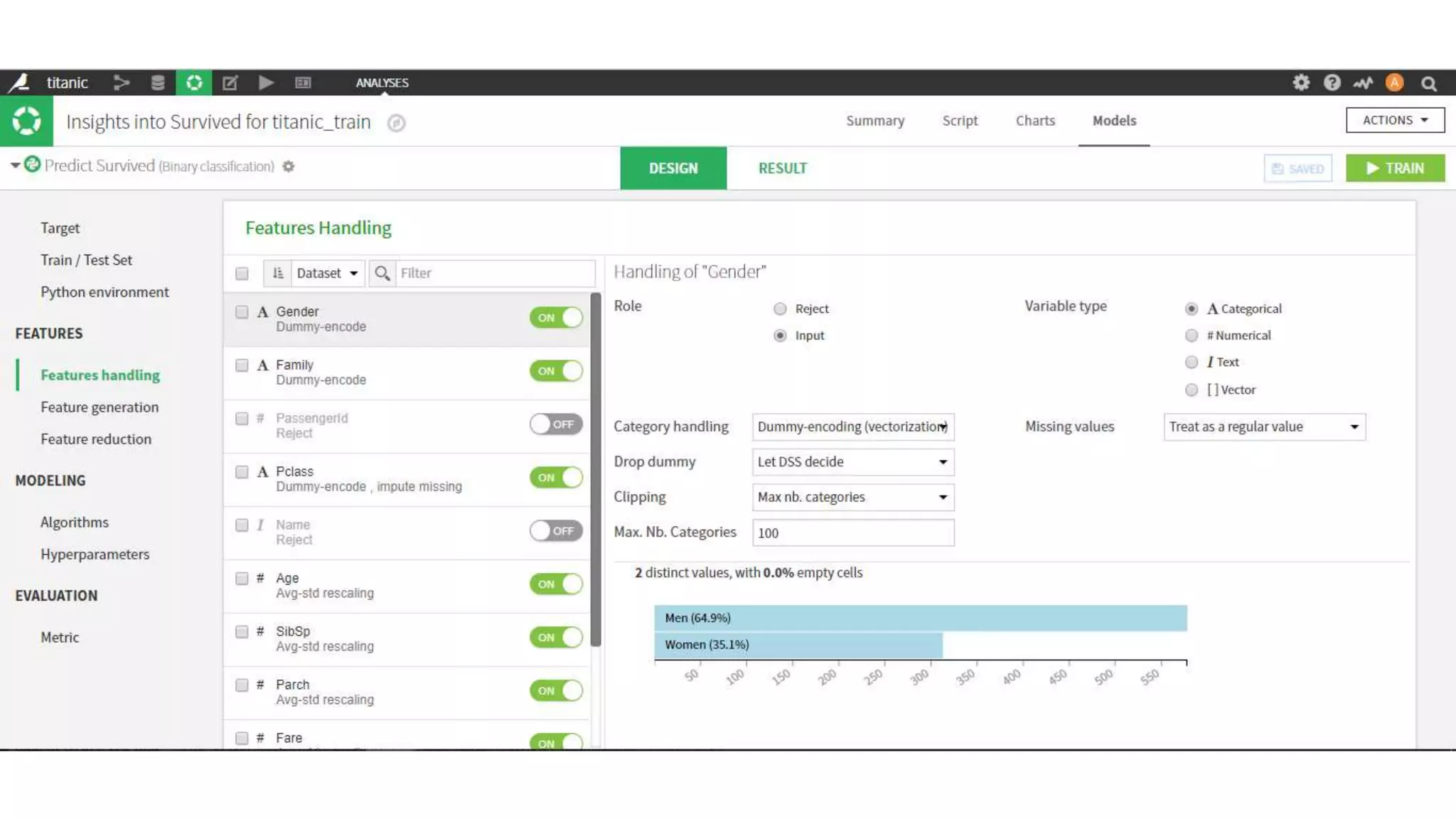The width and height of the screenshot is (1456, 819).
Task: Click the sort order icon beside Dataset
Action: (x=278, y=273)
